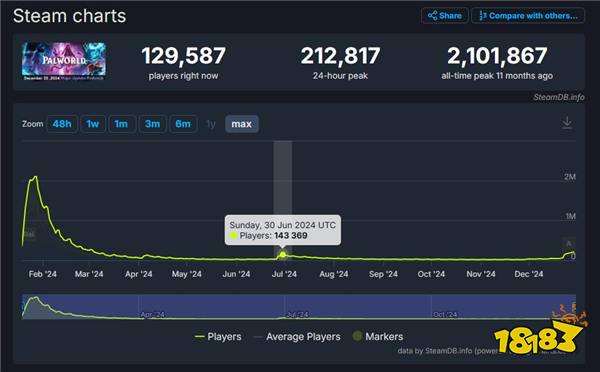Set zoom to 3m

(x=152, y=124)
